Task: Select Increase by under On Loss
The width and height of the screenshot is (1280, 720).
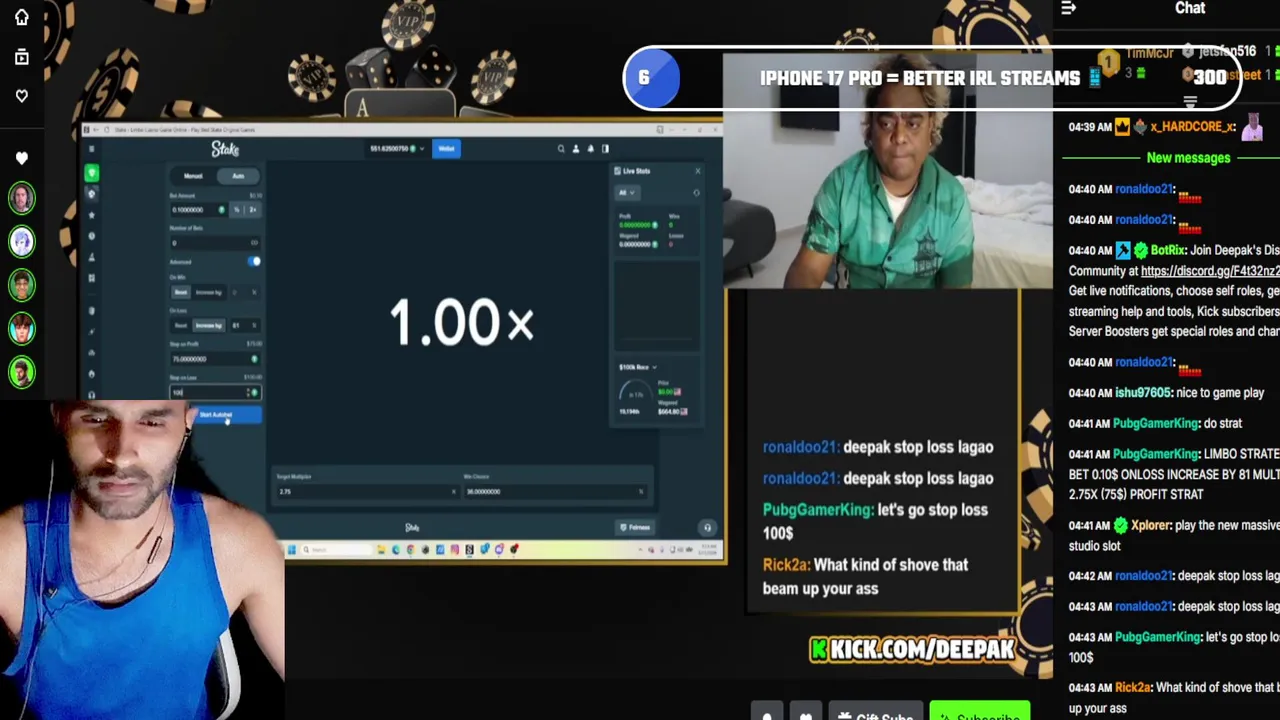Action: click(x=208, y=325)
